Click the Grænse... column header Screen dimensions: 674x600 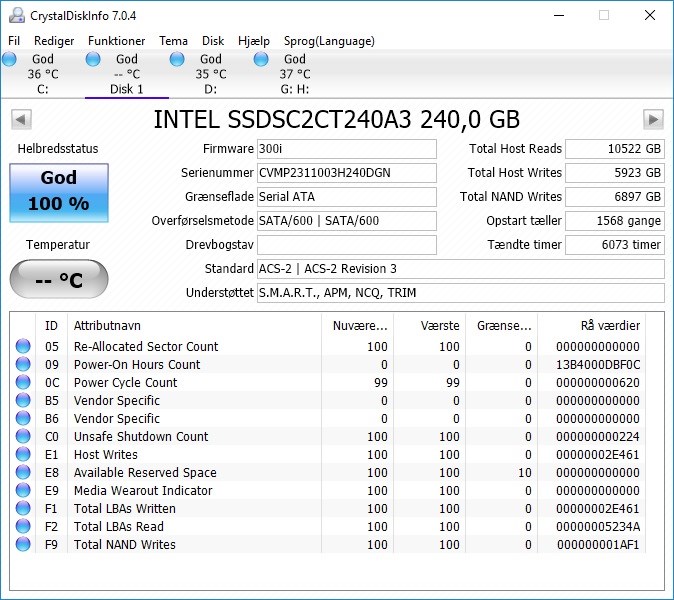coord(501,325)
